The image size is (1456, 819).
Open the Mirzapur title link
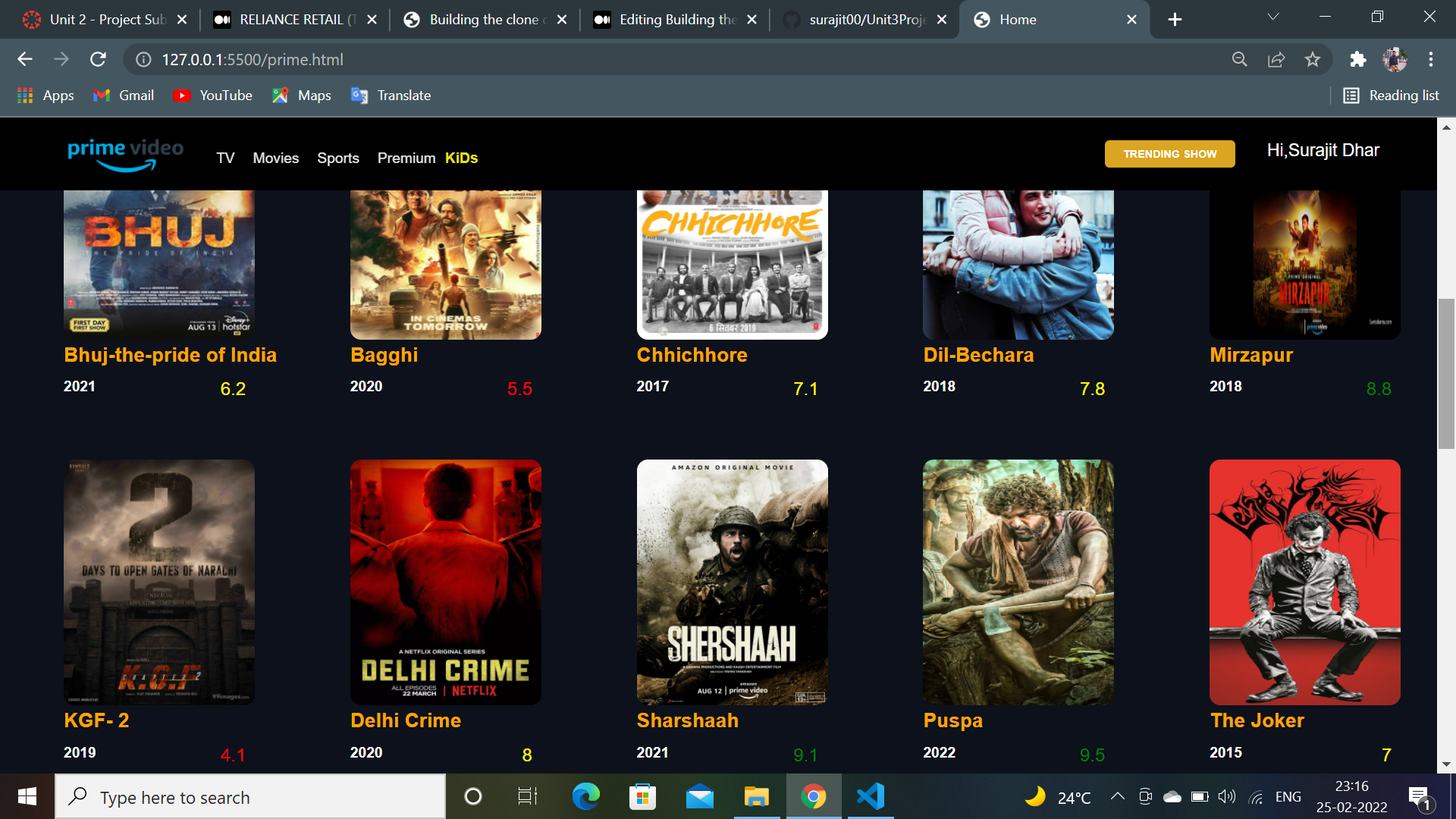1251,355
